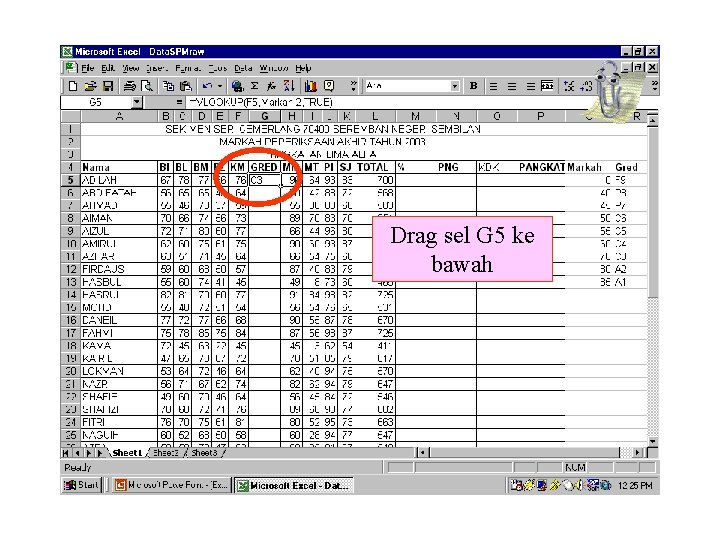
Task: Click the Clippy Office Assistant
Action: tap(612, 94)
